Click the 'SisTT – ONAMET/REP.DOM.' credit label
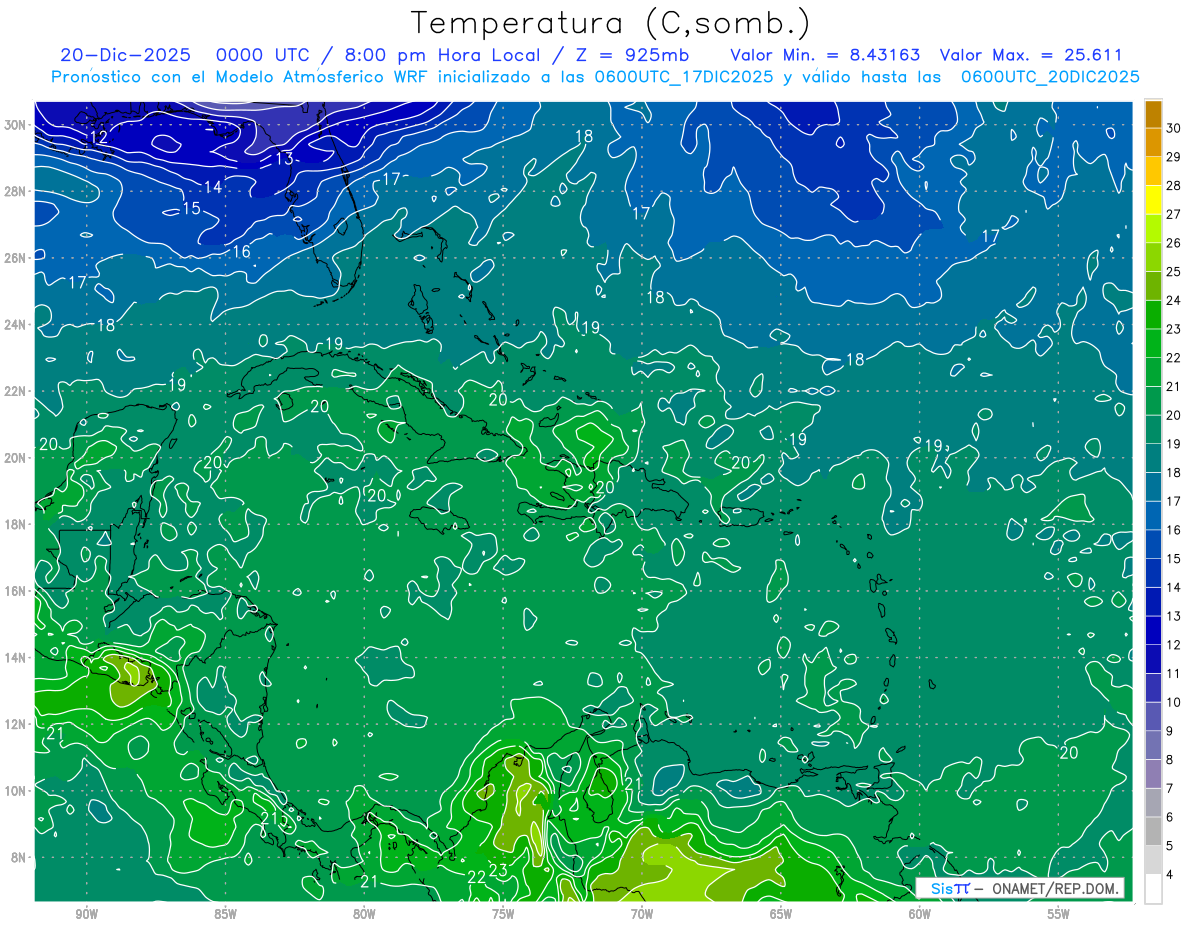Screen dimensions: 1200x927 [1021, 888]
